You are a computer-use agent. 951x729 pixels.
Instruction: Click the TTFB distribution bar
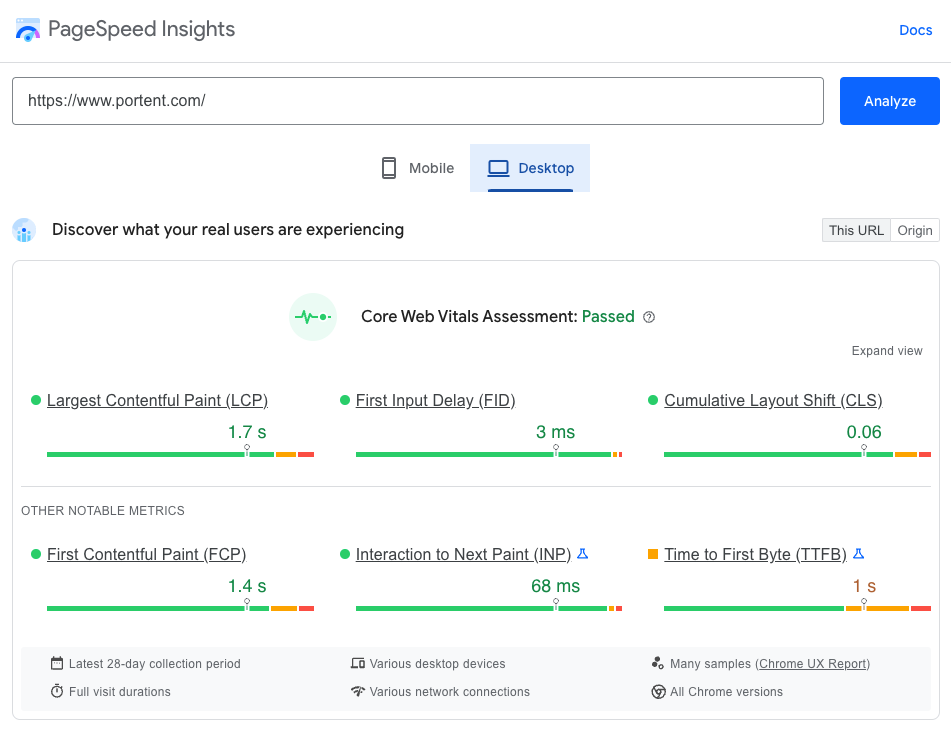tap(798, 608)
